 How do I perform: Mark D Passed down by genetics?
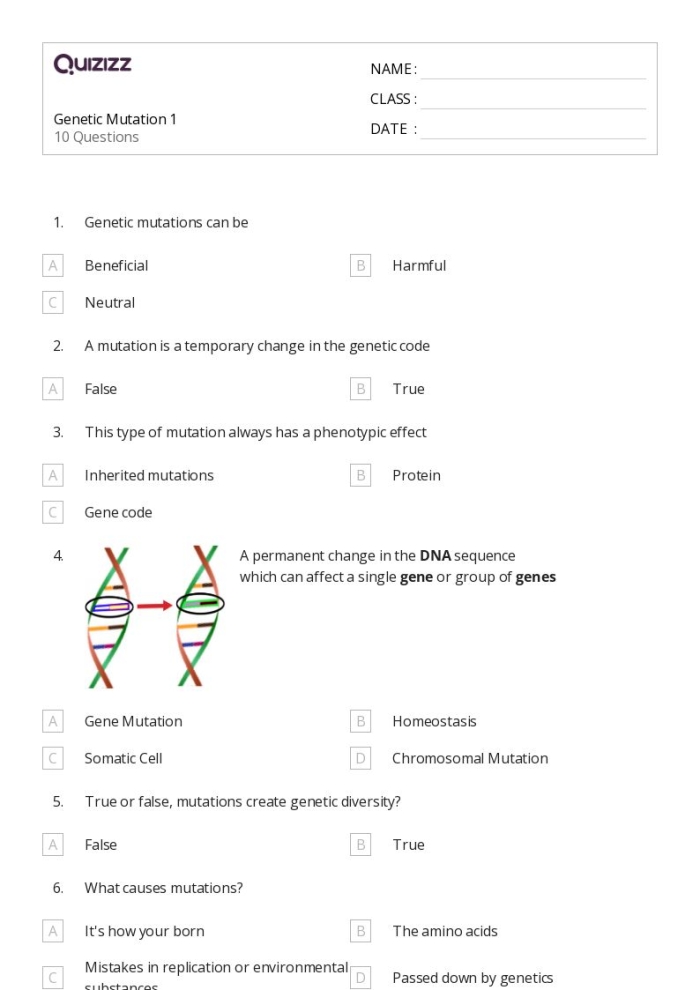coord(361,978)
